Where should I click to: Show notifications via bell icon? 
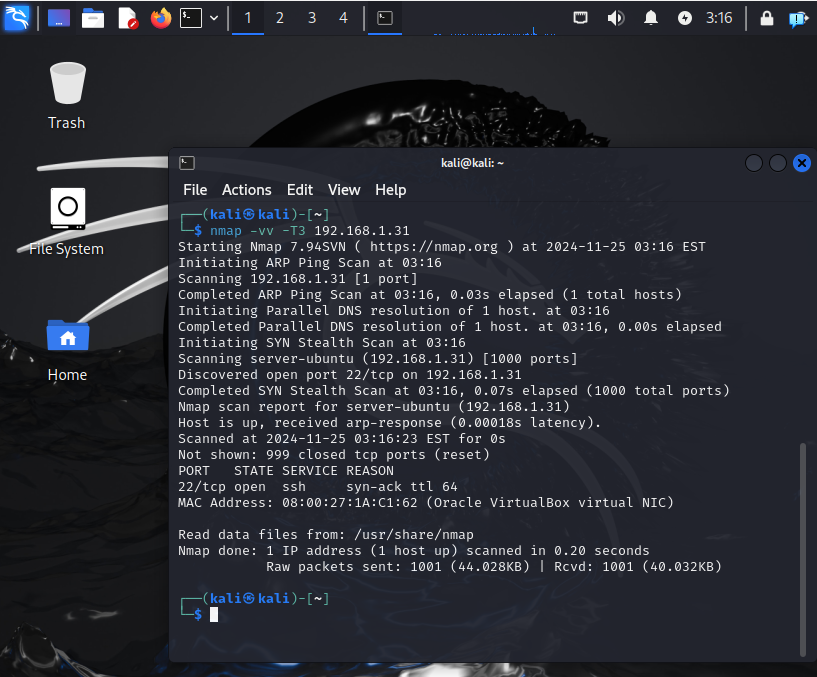[650, 18]
